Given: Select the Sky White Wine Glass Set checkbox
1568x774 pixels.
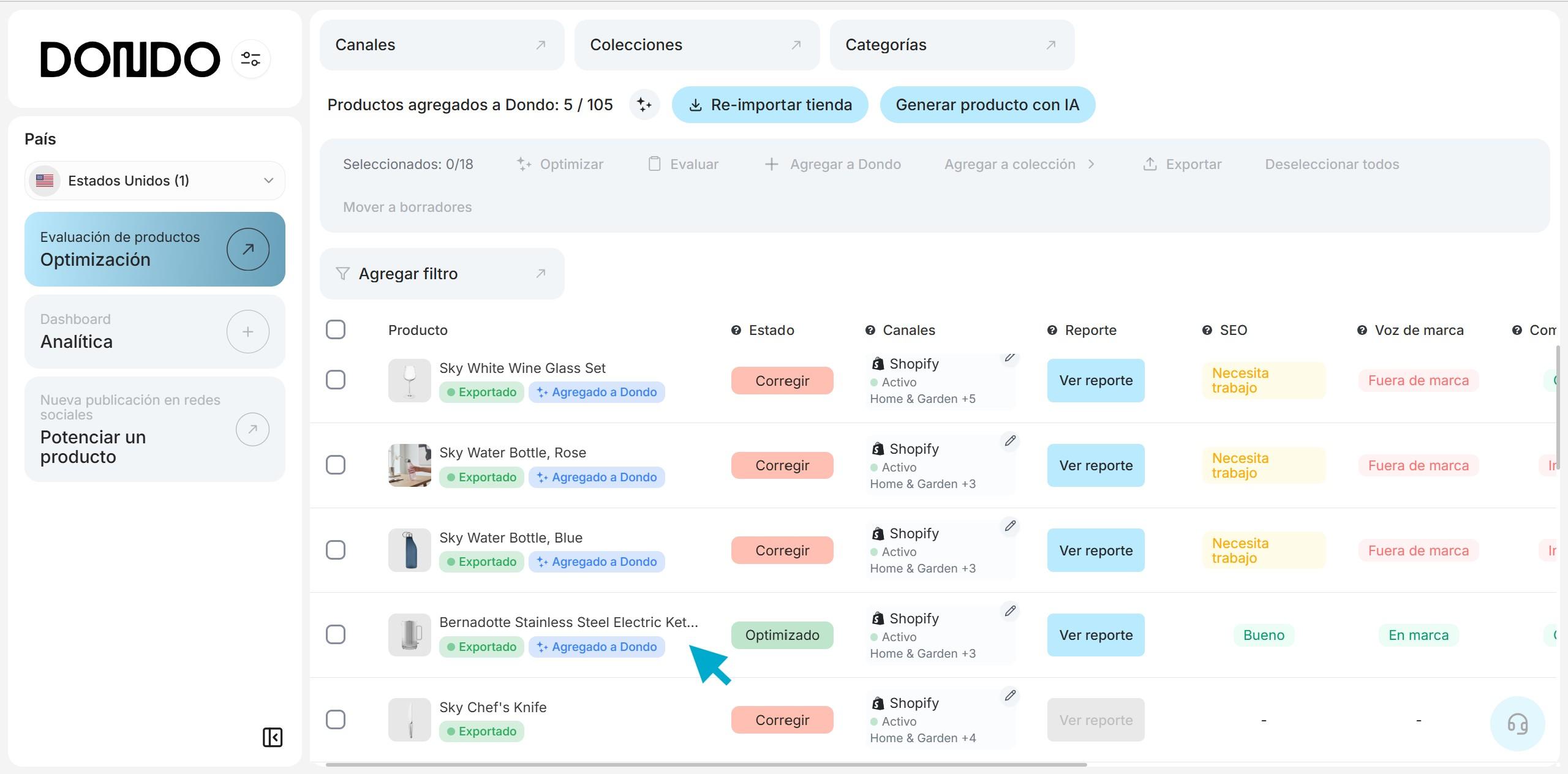Looking at the screenshot, I should 336,380.
